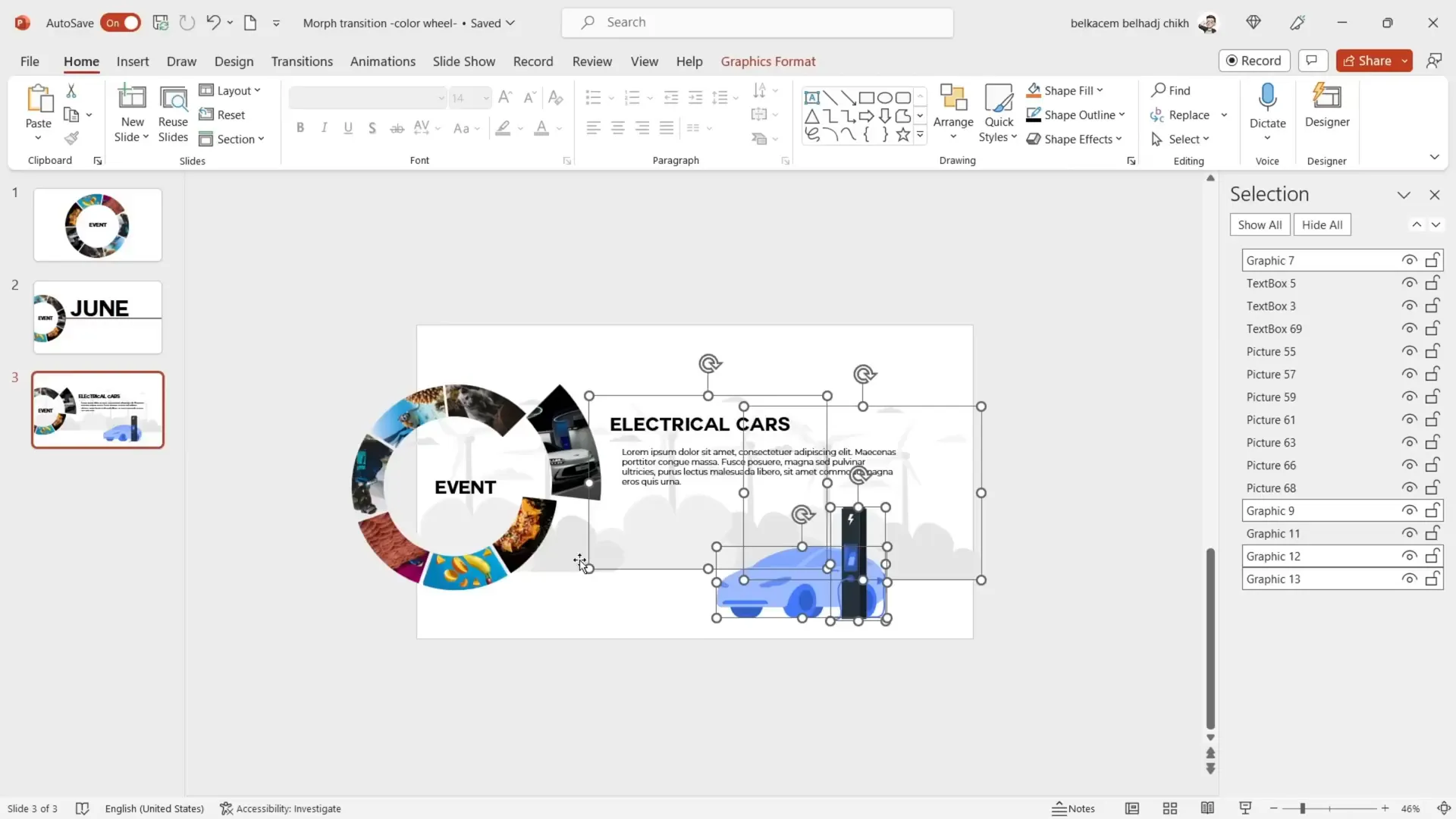Image resolution: width=1456 pixels, height=819 pixels.
Task: Expand the Layout dropdown
Action: click(x=231, y=90)
